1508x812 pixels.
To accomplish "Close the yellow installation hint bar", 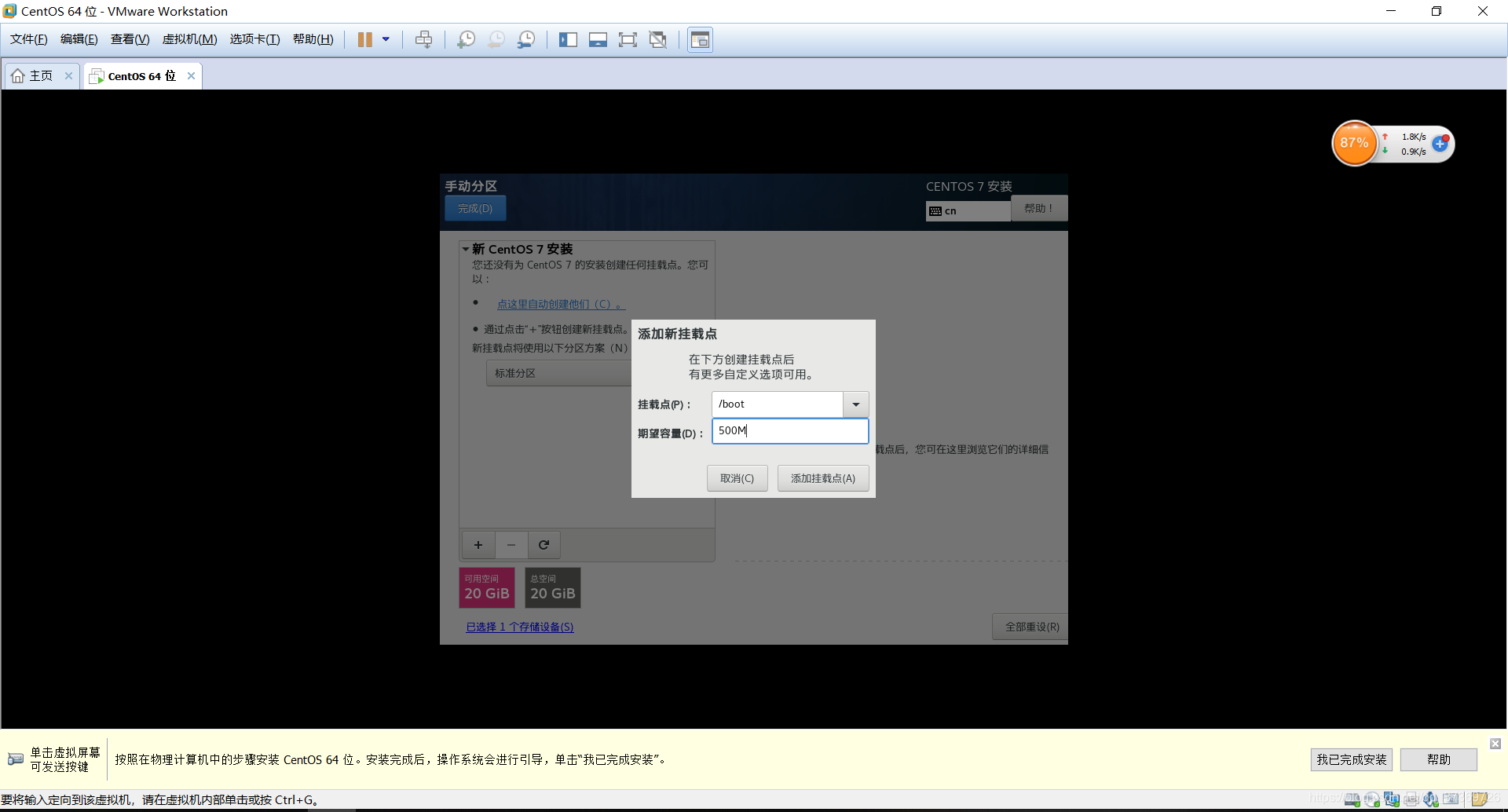I will pyautogui.click(x=1495, y=744).
